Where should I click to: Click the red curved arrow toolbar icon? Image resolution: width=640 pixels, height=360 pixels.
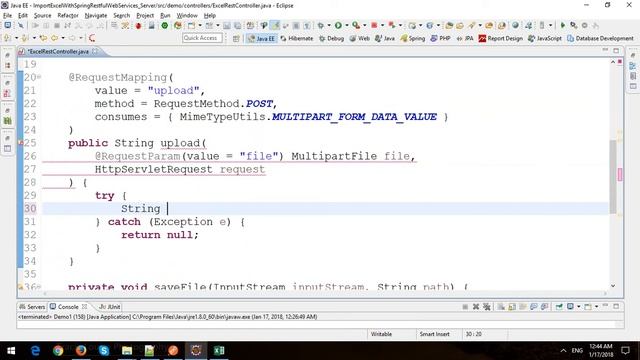tap(92, 38)
